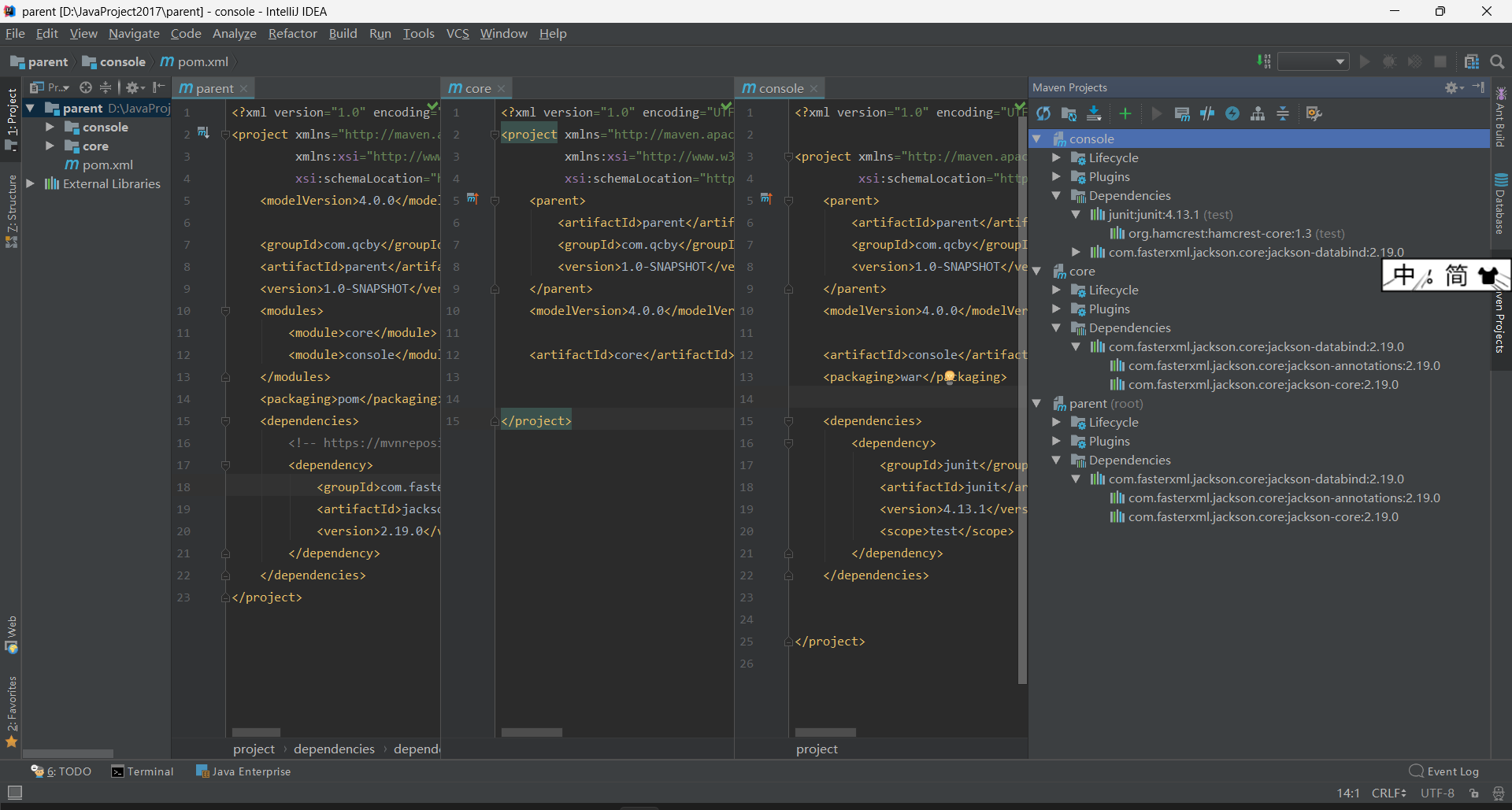The width and height of the screenshot is (1512, 810).
Task: Select junit:junit:4.13.1 dependency
Action: [1162, 214]
